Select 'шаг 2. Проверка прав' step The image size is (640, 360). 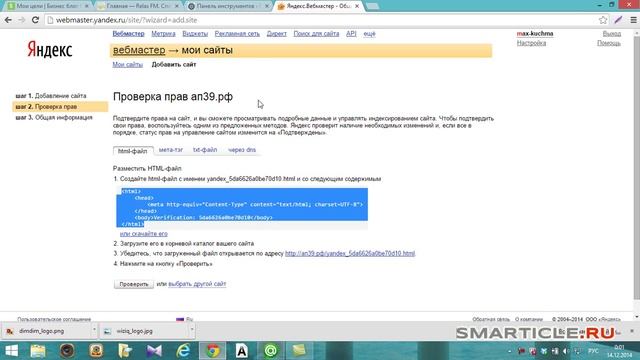(60, 107)
